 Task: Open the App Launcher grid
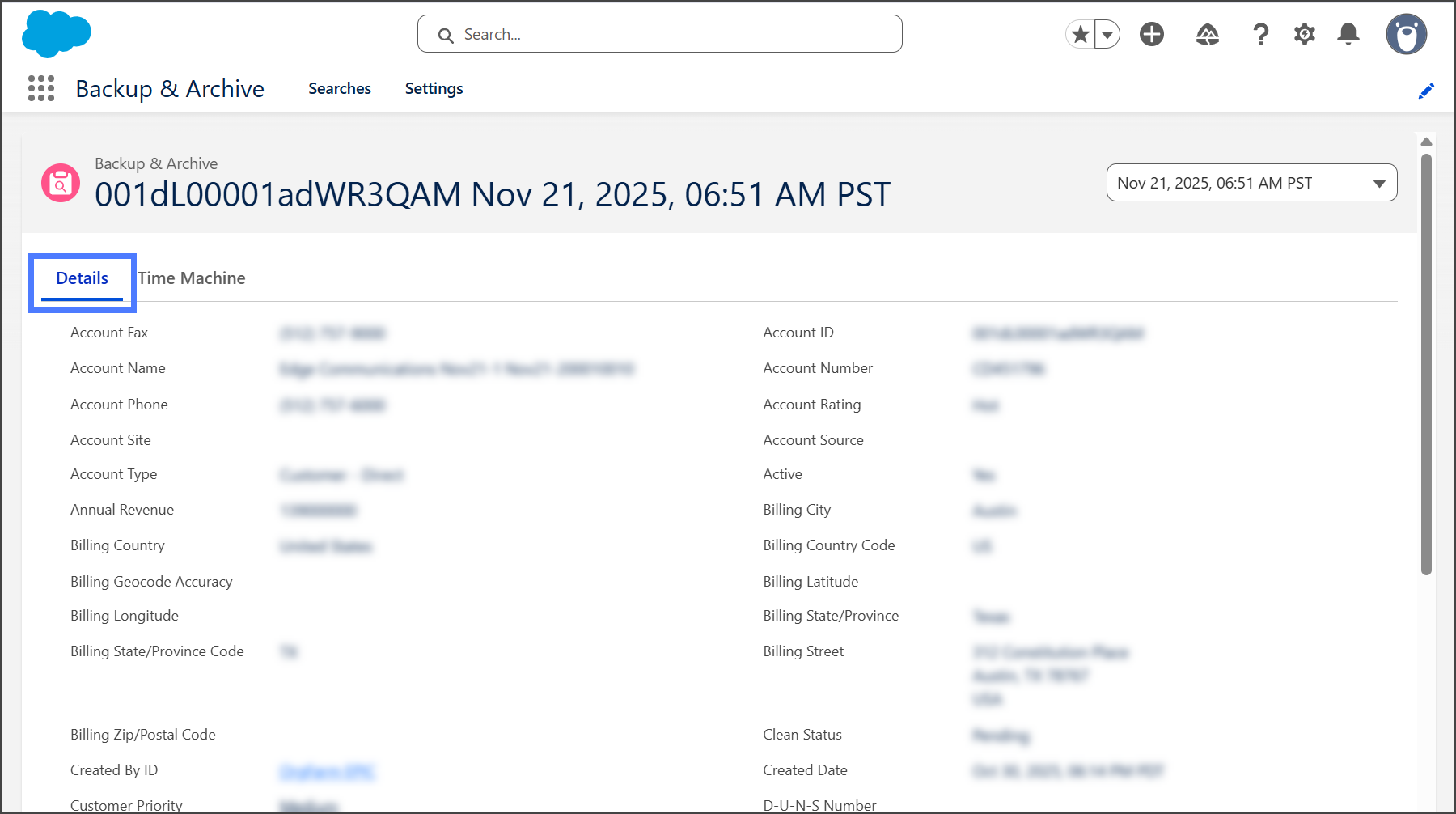click(41, 88)
